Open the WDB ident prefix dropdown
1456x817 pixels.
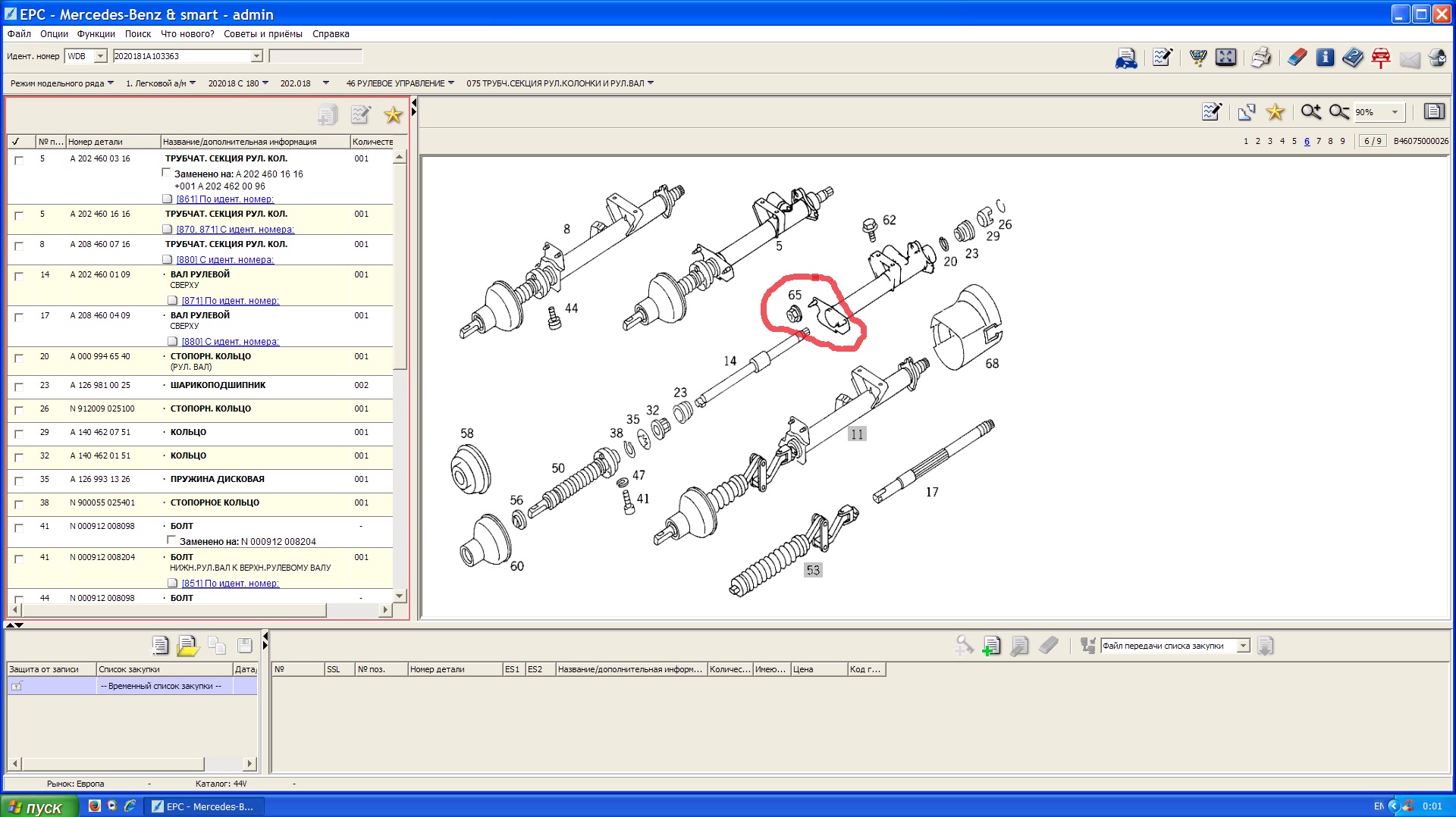[x=100, y=56]
